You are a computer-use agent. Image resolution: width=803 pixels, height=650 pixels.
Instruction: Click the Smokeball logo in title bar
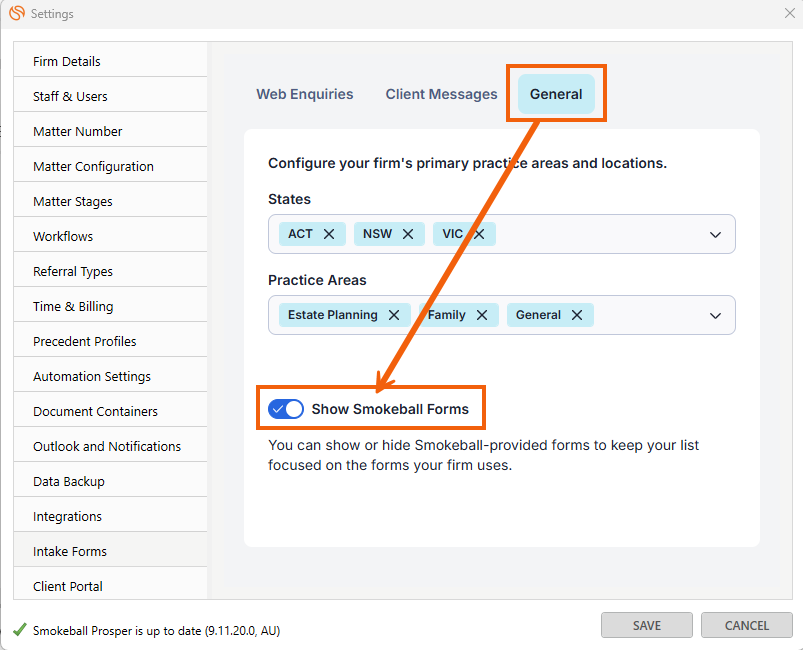tap(17, 13)
